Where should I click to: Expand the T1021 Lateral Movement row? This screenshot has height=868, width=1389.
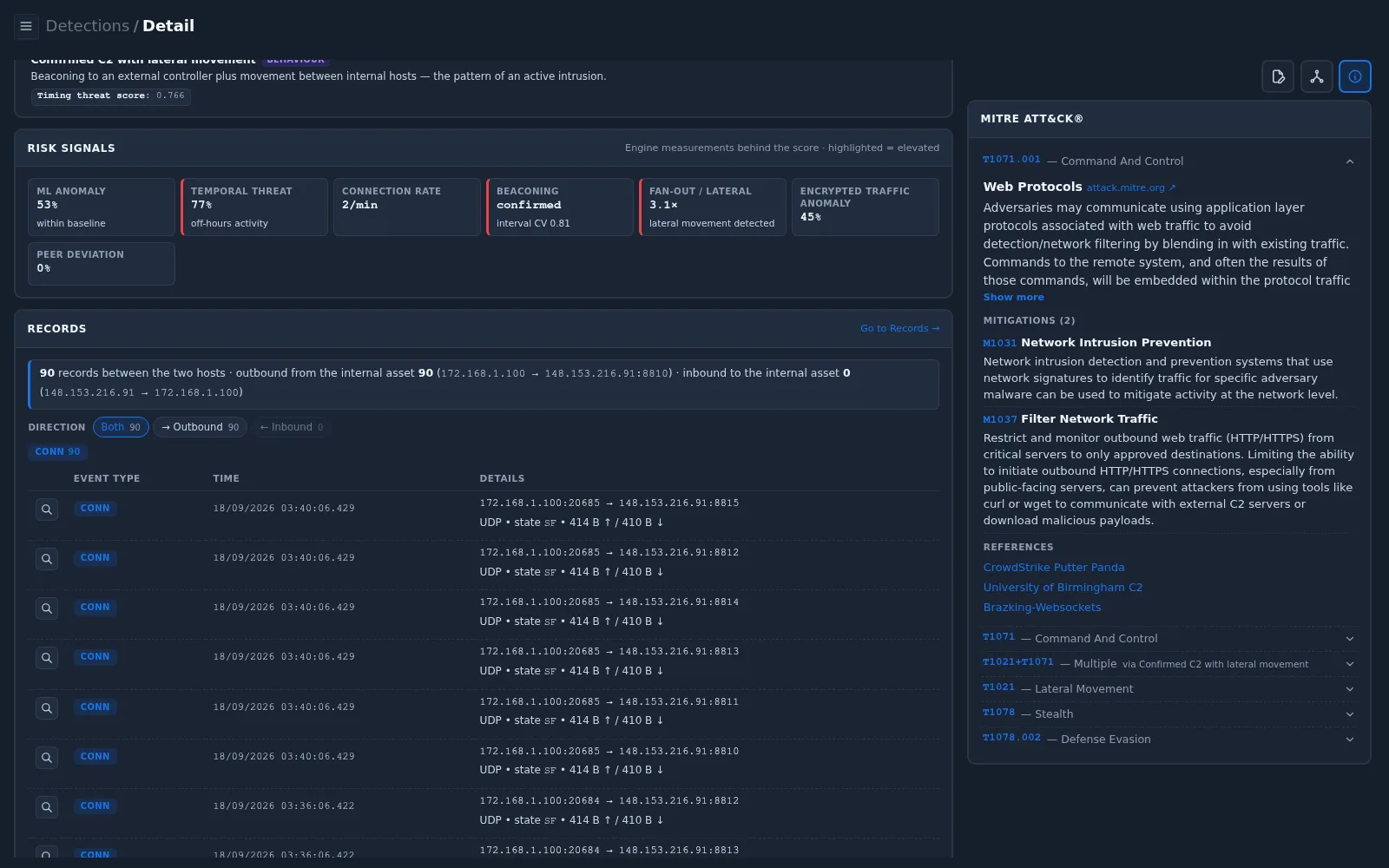[1168, 689]
